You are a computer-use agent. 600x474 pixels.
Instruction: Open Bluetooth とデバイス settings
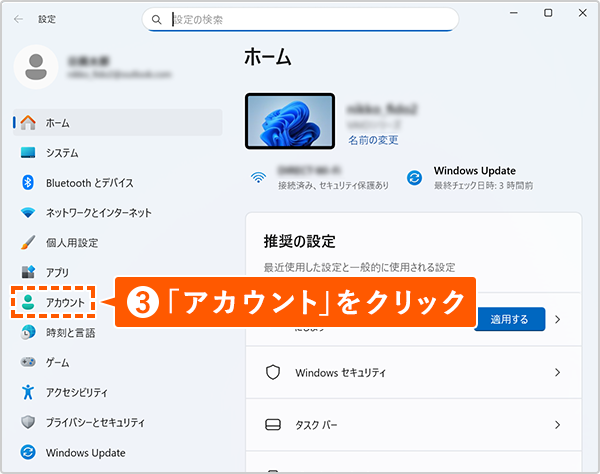[89, 183]
